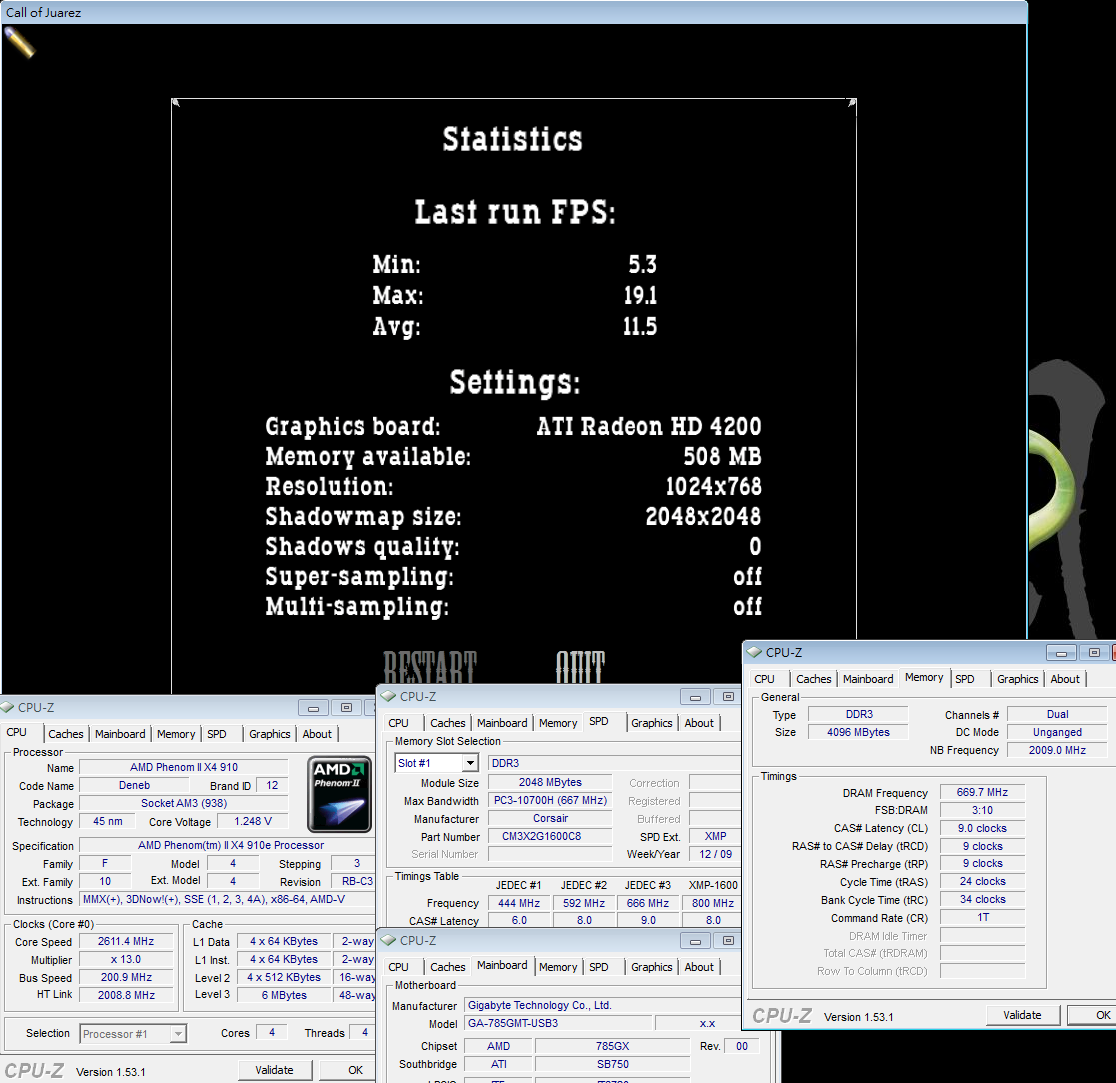Select SPD tab in CPU window
The width and height of the screenshot is (1116, 1083).
pos(217,734)
